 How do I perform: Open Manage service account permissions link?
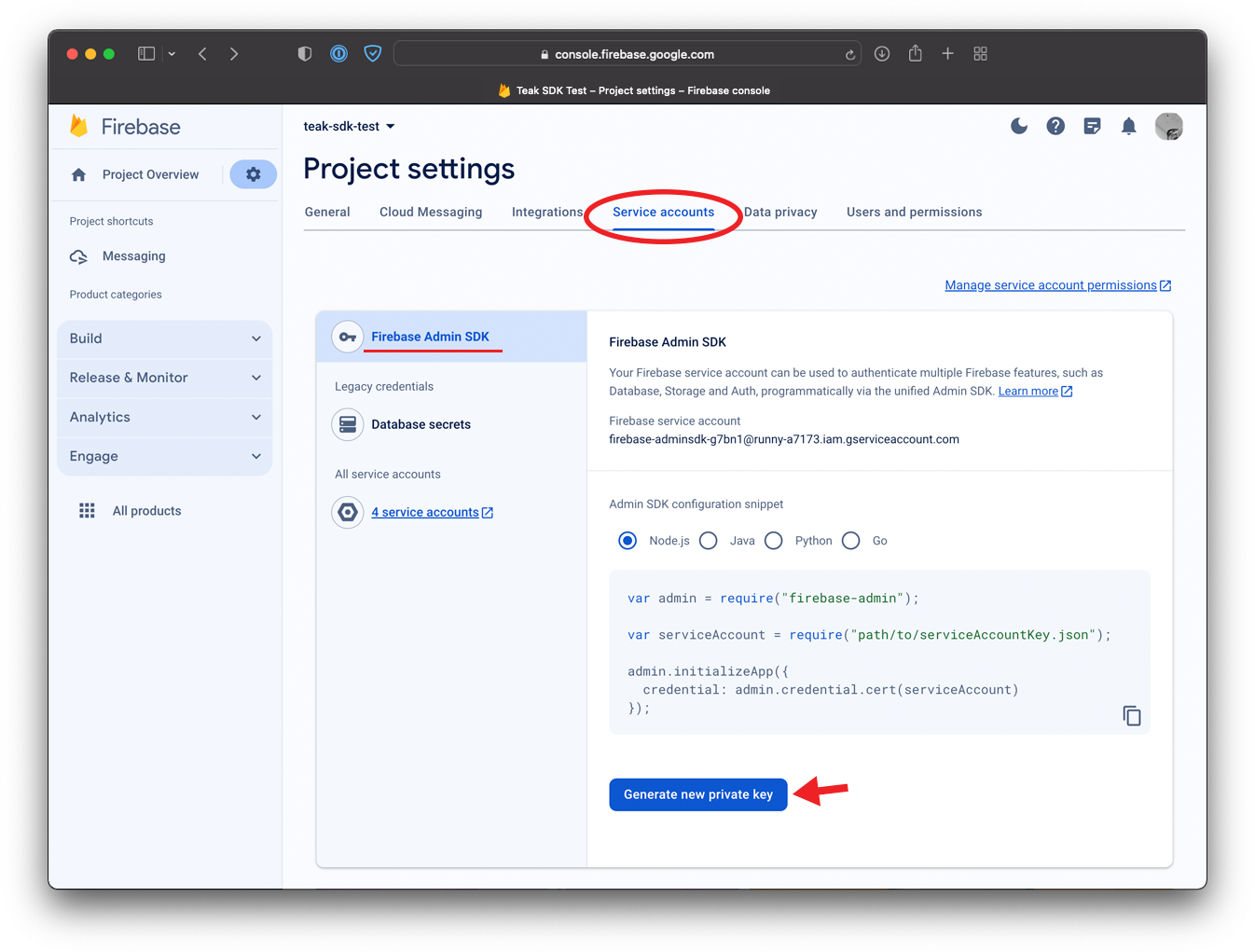click(x=1057, y=285)
